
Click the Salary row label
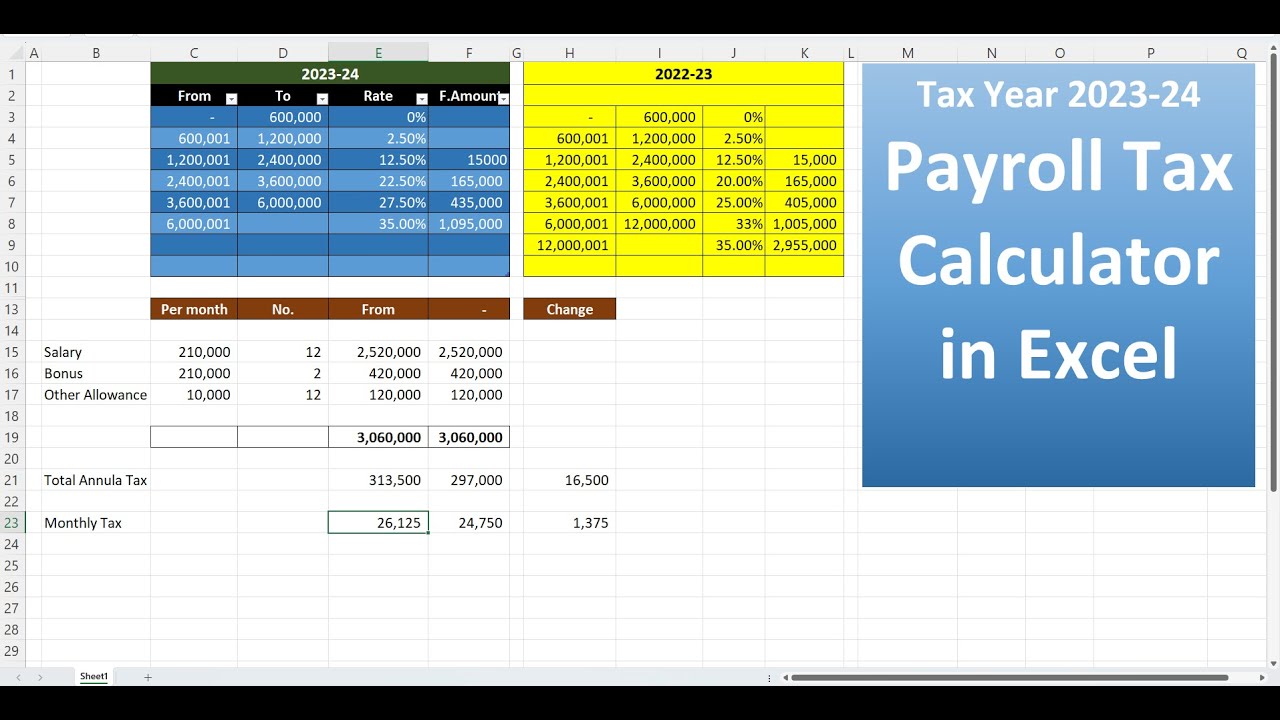coord(63,352)
